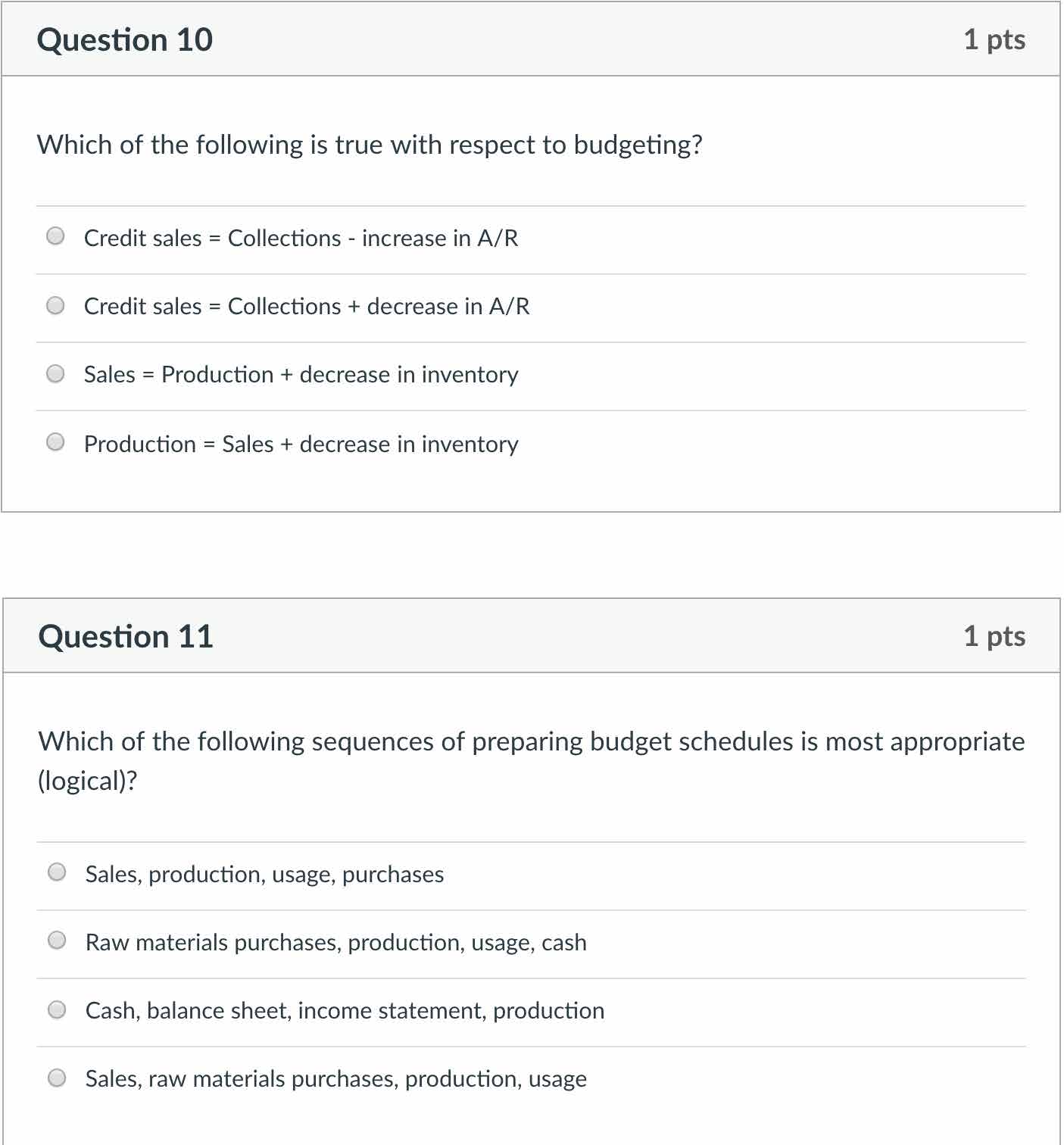Click the question text about budgeting being true
Screen dimensions: 1064x1145
coord(370,144)
